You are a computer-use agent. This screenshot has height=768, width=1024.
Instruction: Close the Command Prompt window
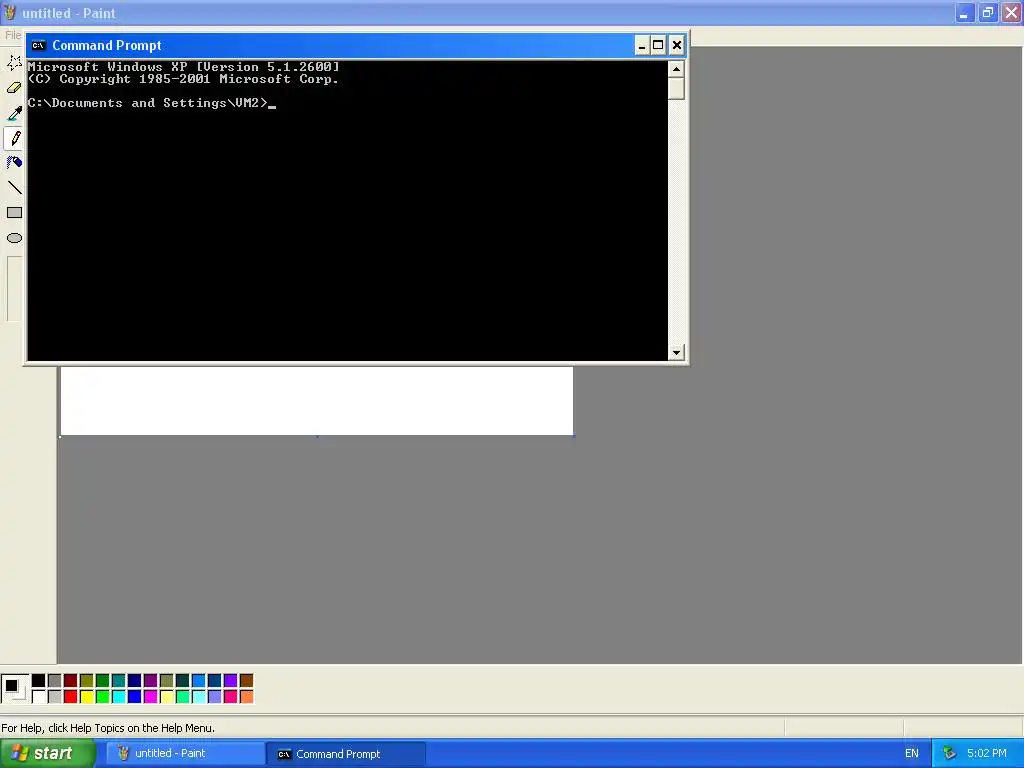(x=677, y=45)
